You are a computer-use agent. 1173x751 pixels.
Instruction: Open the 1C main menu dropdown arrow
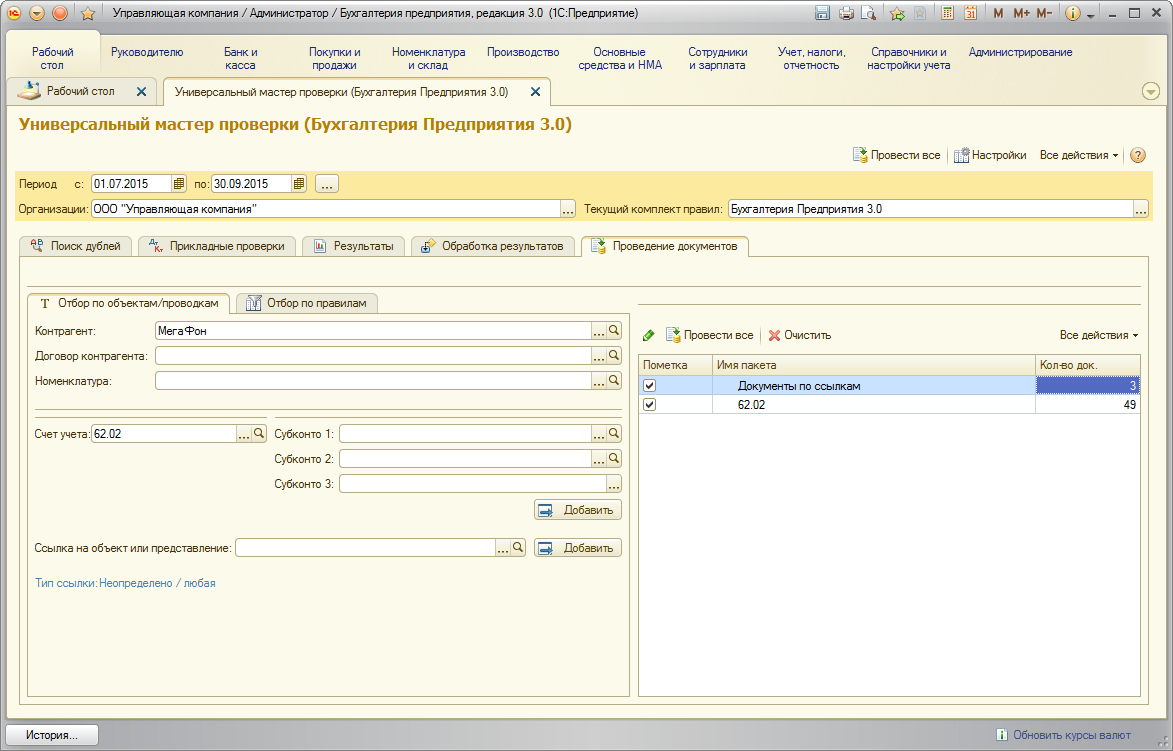click(x=37, y=13)
